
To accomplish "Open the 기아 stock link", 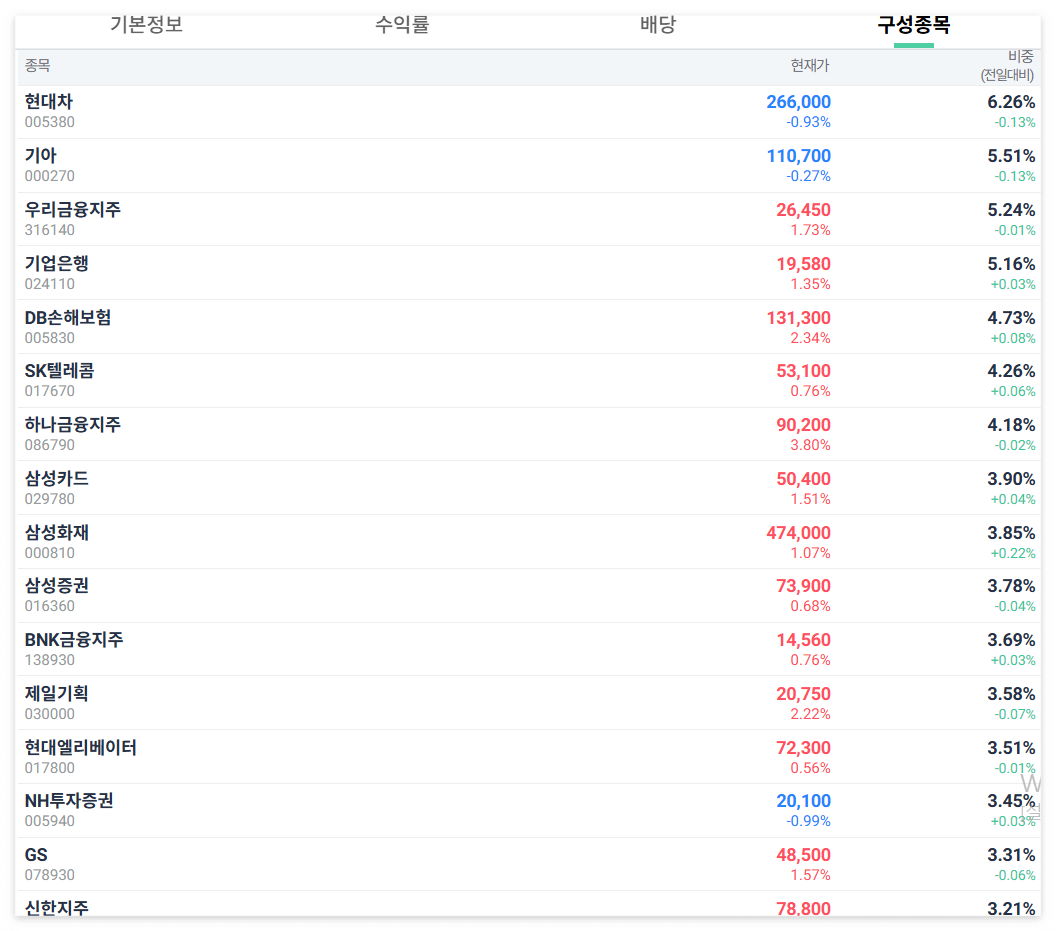I will [40, 156].
